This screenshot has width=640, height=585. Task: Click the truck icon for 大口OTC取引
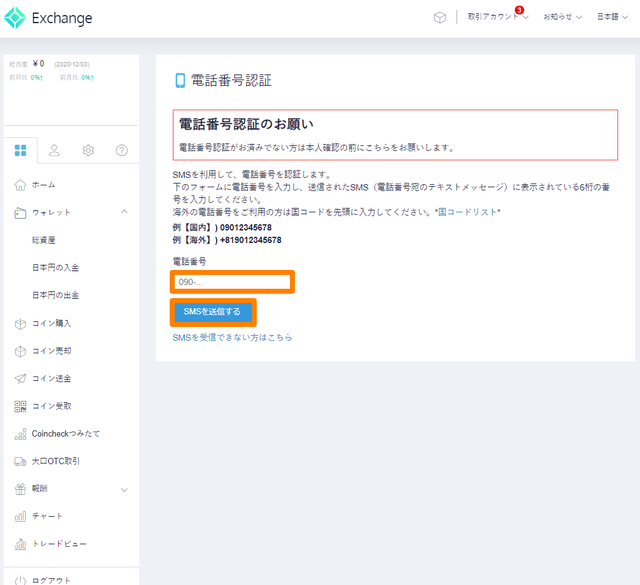pos(20,461)
